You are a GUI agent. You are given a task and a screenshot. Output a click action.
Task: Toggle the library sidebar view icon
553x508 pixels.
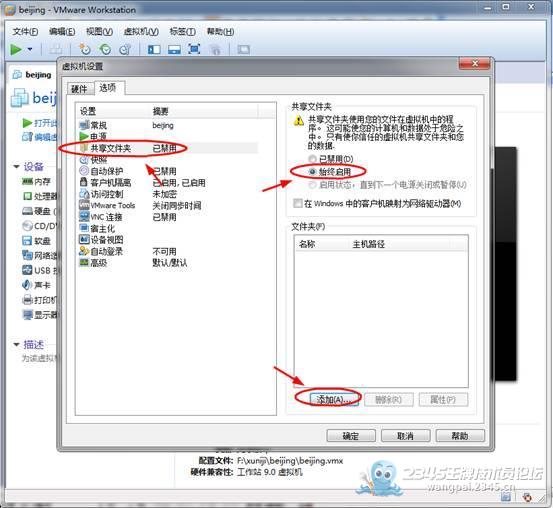pos(154,49)
